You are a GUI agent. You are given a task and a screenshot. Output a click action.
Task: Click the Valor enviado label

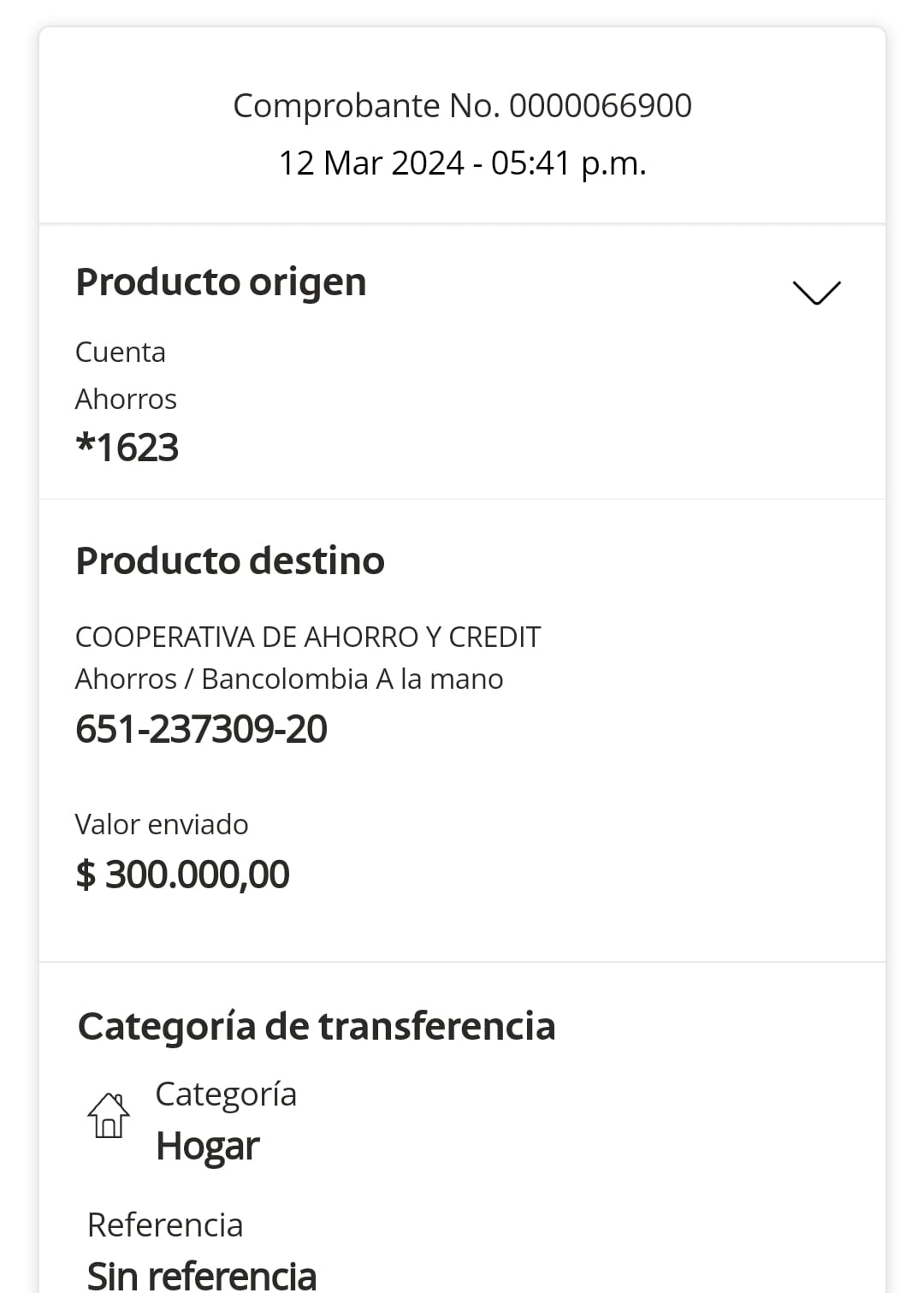(x=162, y=824)
